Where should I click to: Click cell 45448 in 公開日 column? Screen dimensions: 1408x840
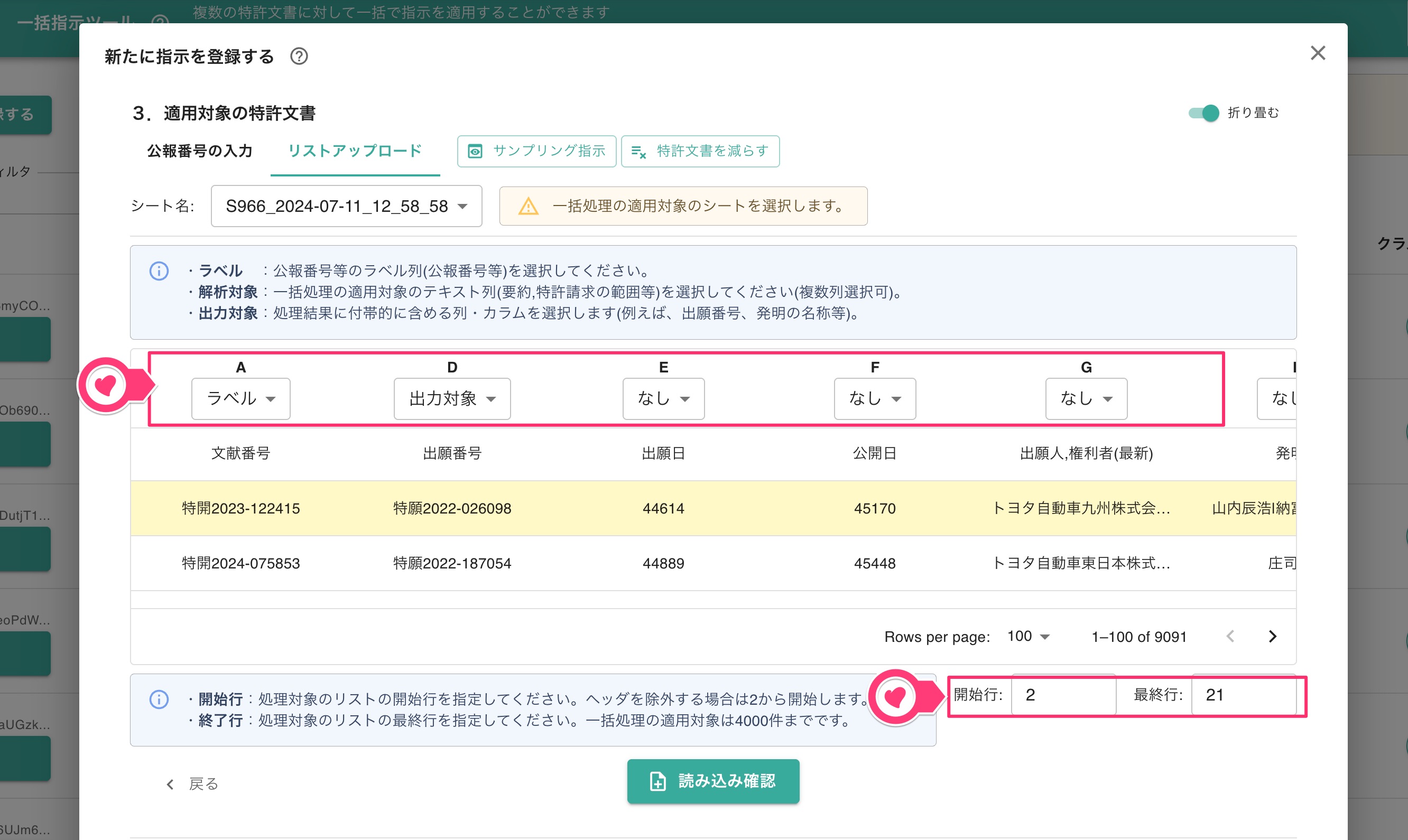pyautogui.click(x=875, y=563)
